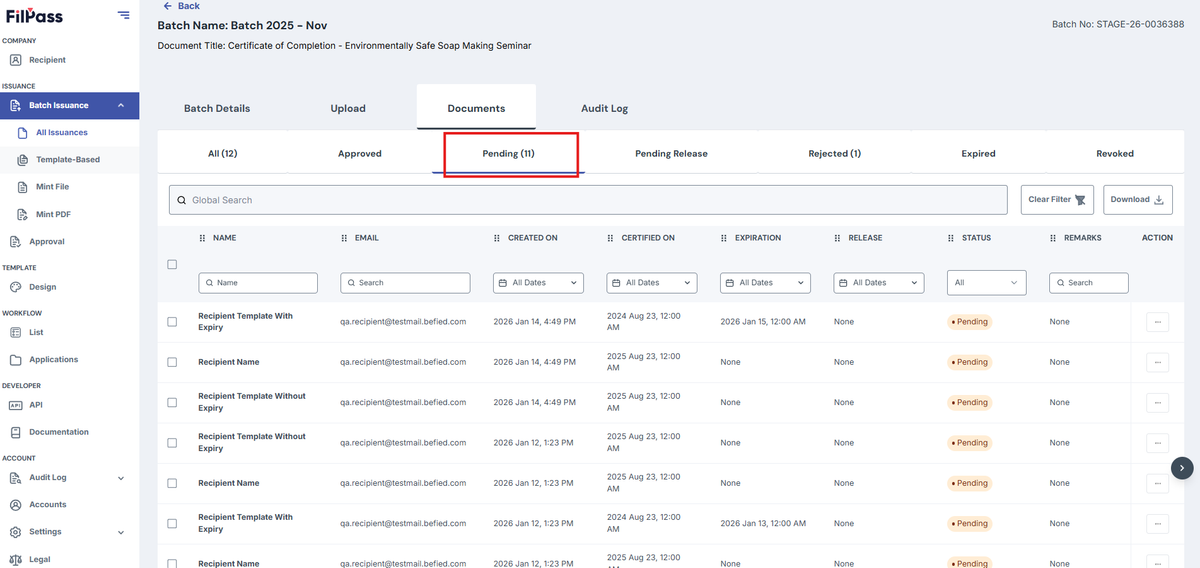The height and width of the screenshot is (568, 1200).
Task: Click the FilPass logo
Action: click(32, 15)
